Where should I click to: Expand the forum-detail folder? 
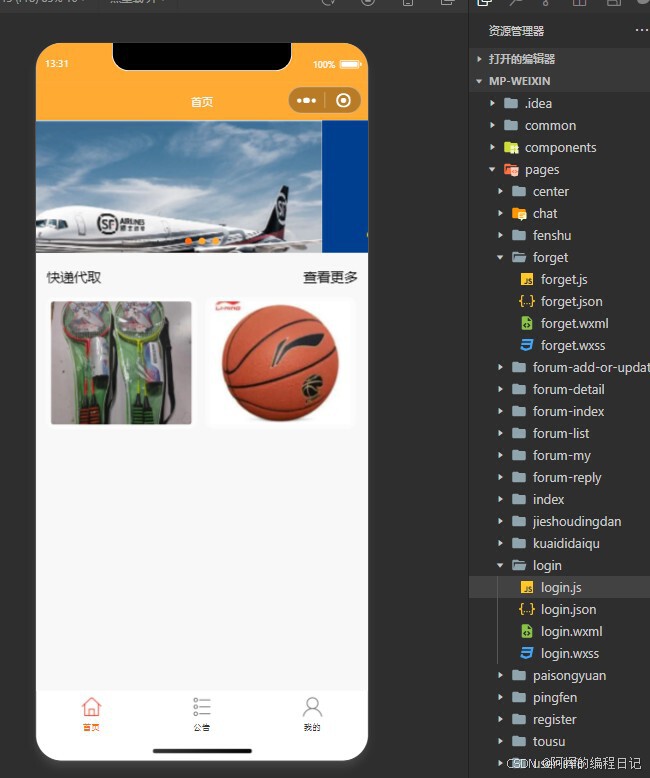click(x=559, y=389)
